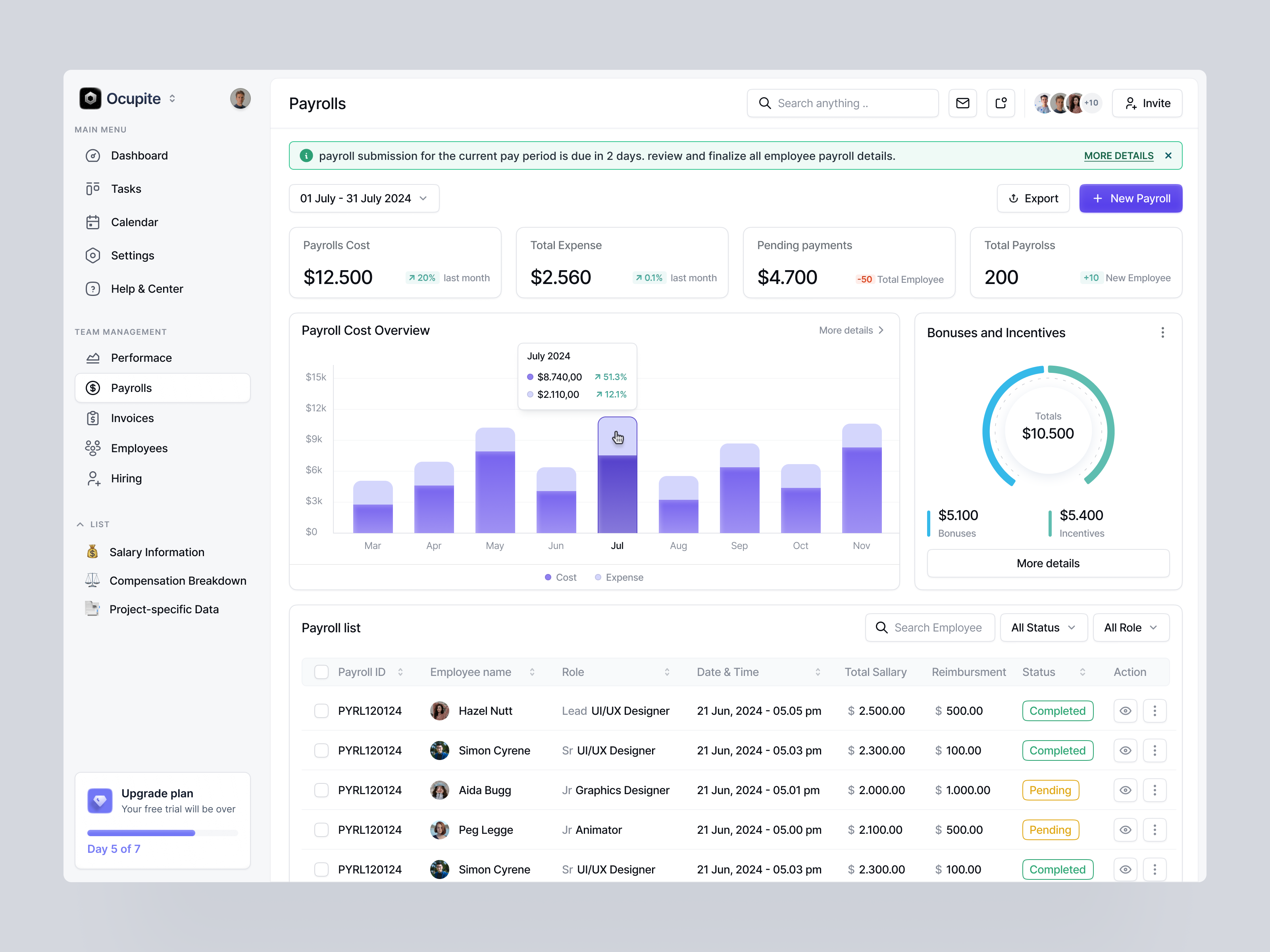Select the Tasks sidebar item

[126, 188]
